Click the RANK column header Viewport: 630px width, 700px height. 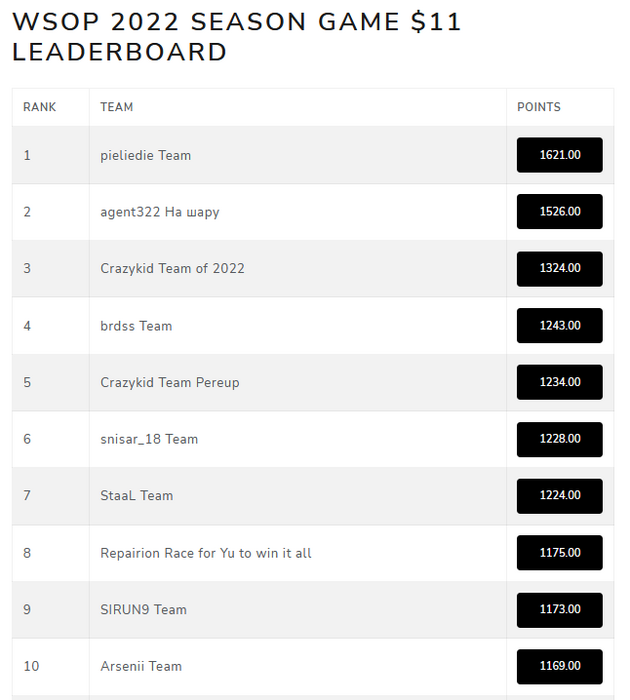tap(40, 107)
